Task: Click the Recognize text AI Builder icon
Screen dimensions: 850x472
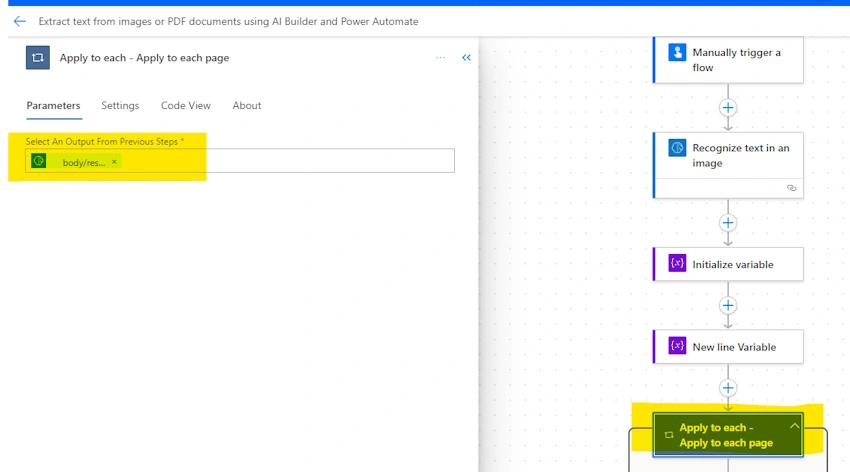Action: click(x=677, y=148)
